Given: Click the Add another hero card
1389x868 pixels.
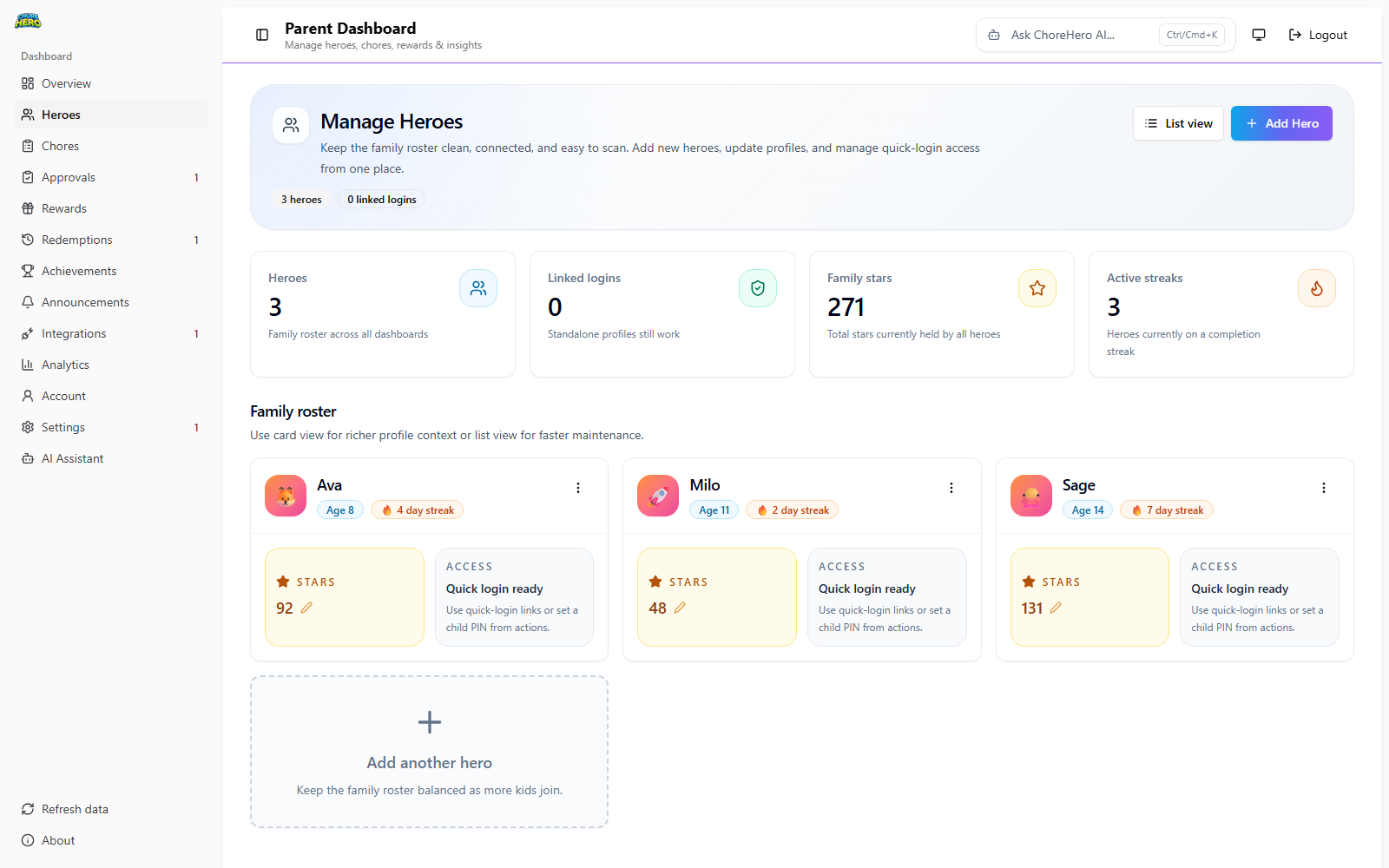Looking at the screenshot, I should (429, 752).
